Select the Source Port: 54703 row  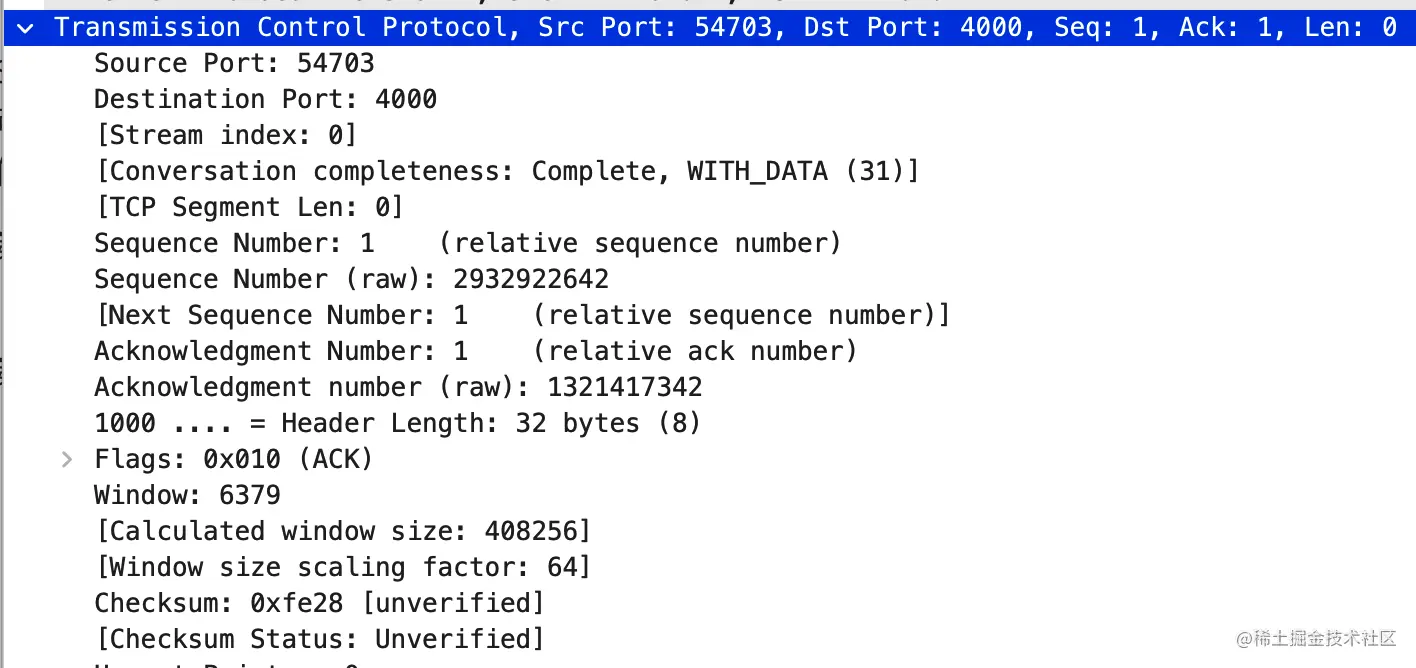point(234,63)
